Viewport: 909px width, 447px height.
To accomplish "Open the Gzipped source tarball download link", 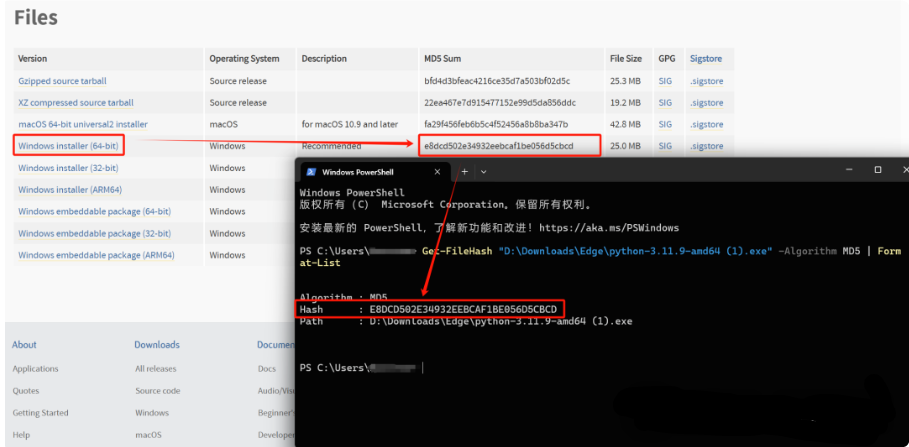I will 62,81.
